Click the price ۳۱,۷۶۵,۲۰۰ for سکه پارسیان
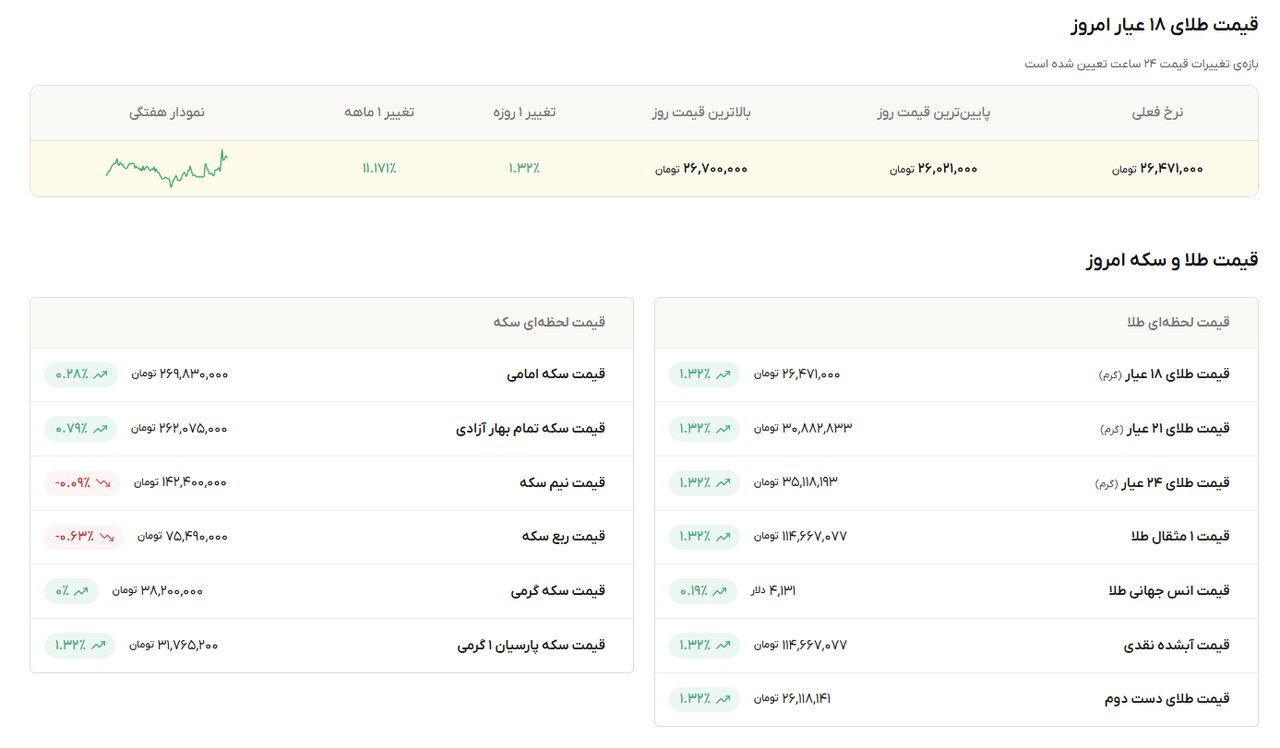 pos(173,644)
